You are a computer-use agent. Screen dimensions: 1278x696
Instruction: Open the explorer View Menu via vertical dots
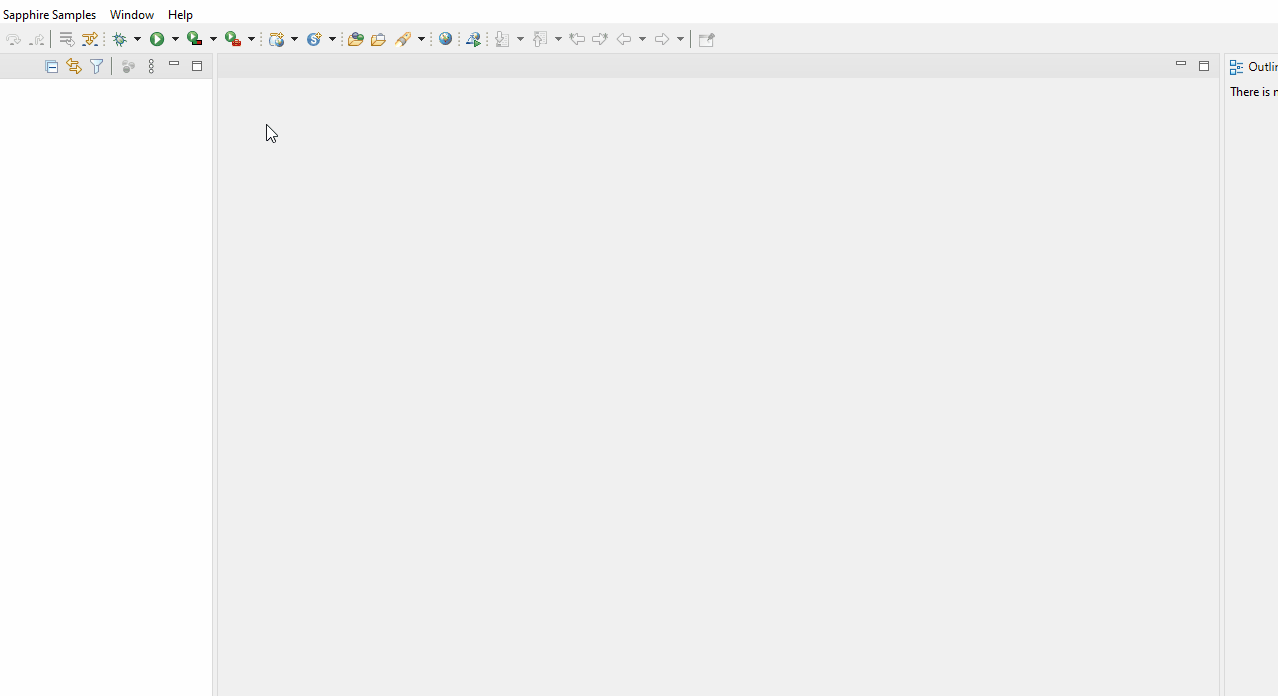click(151, 66)
